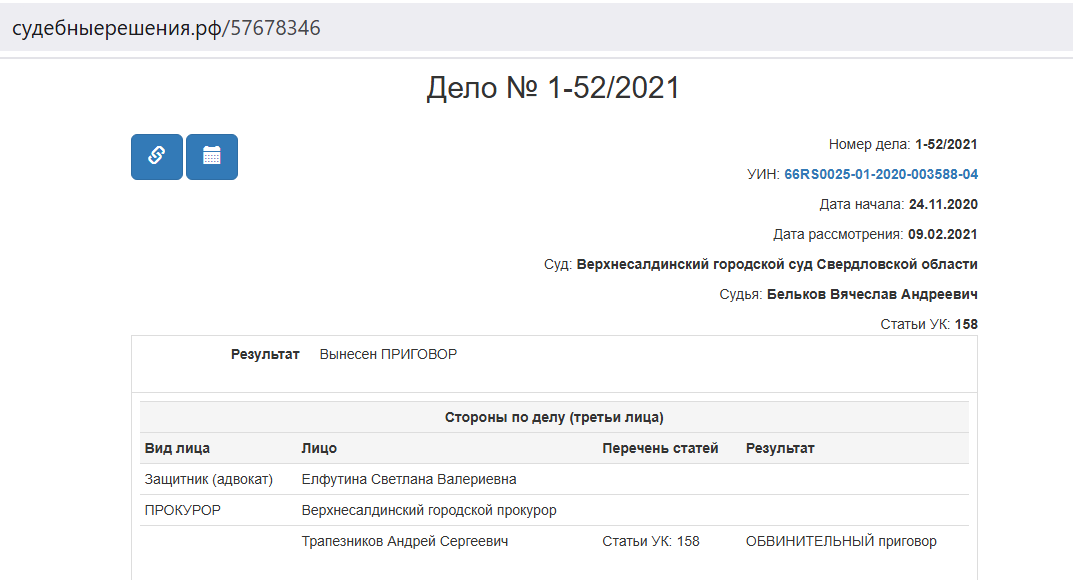
Task: Select the case heading Дело № 1-52/2021
Action: click(553, 88)
